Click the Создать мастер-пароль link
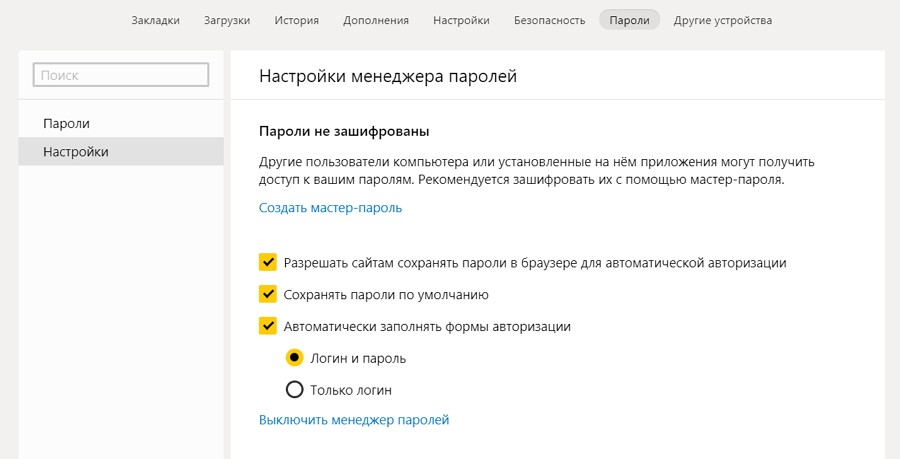The height and width of the screenshot is (459, 900). (x=330, y=208)
